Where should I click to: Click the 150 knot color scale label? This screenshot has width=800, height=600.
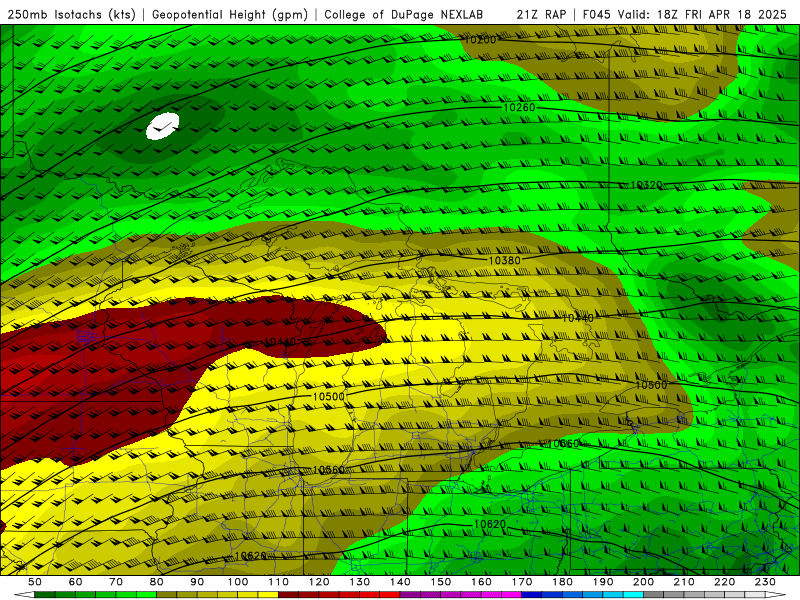(440, 582)
